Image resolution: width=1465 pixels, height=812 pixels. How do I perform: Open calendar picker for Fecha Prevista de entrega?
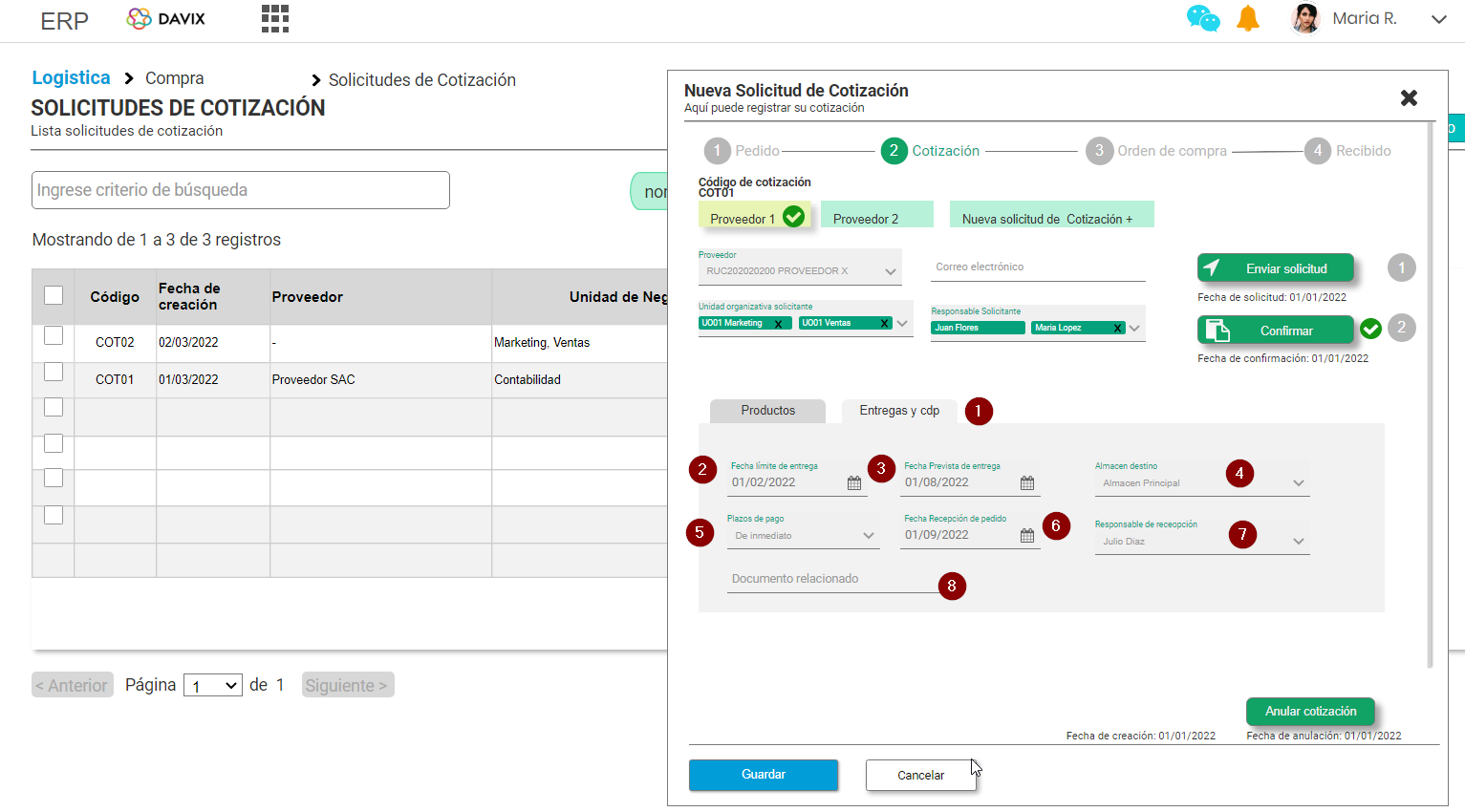point(1026,483)
